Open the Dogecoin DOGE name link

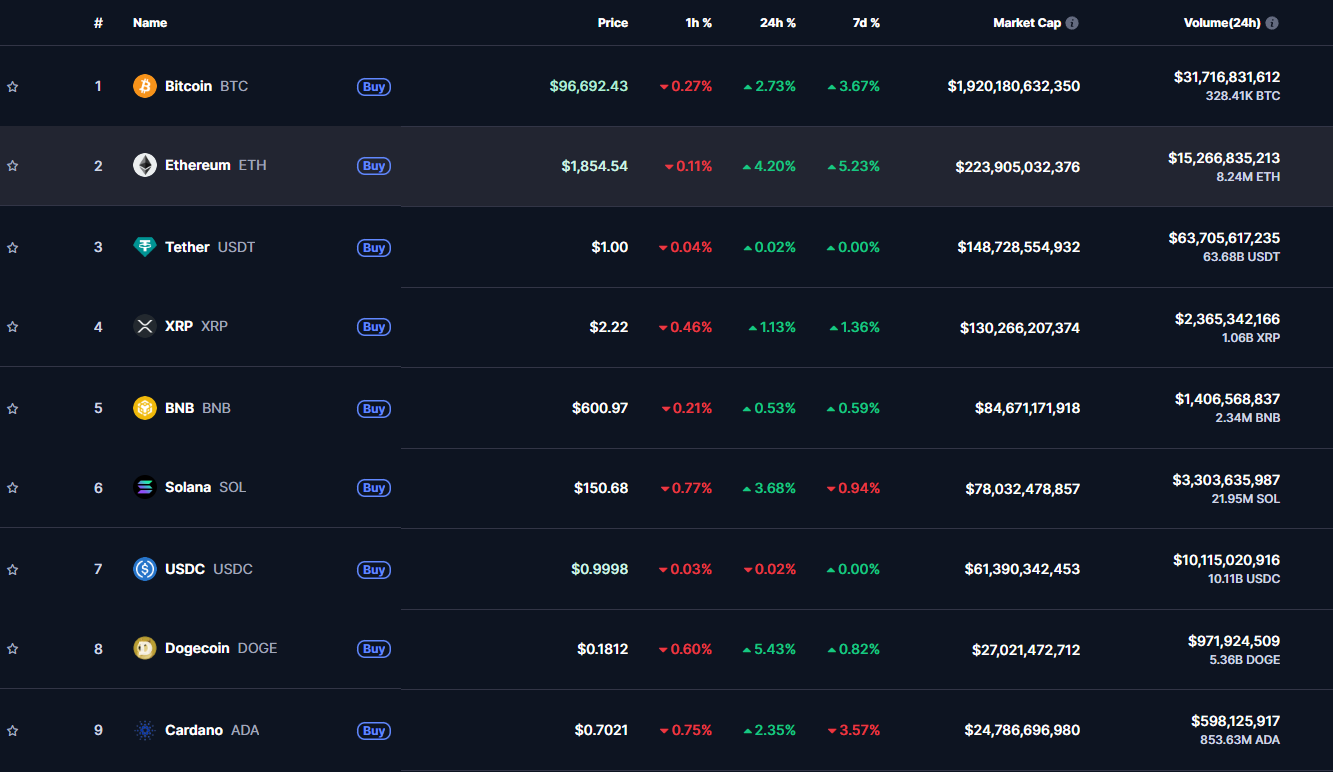click(x=221, y=648)
